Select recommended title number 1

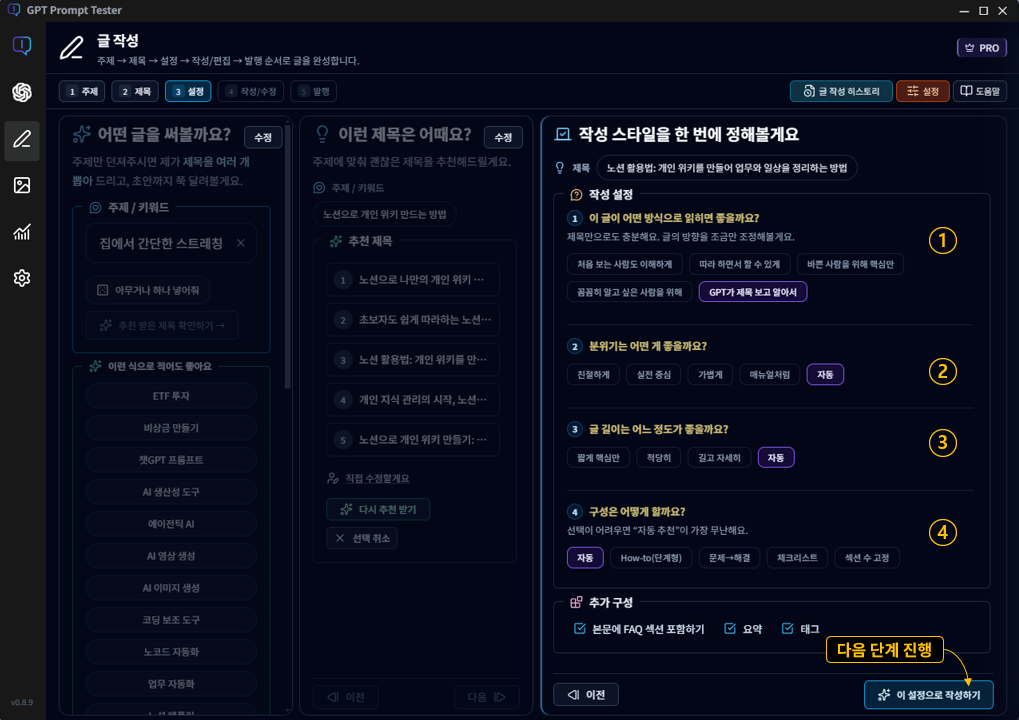[414, 280]
